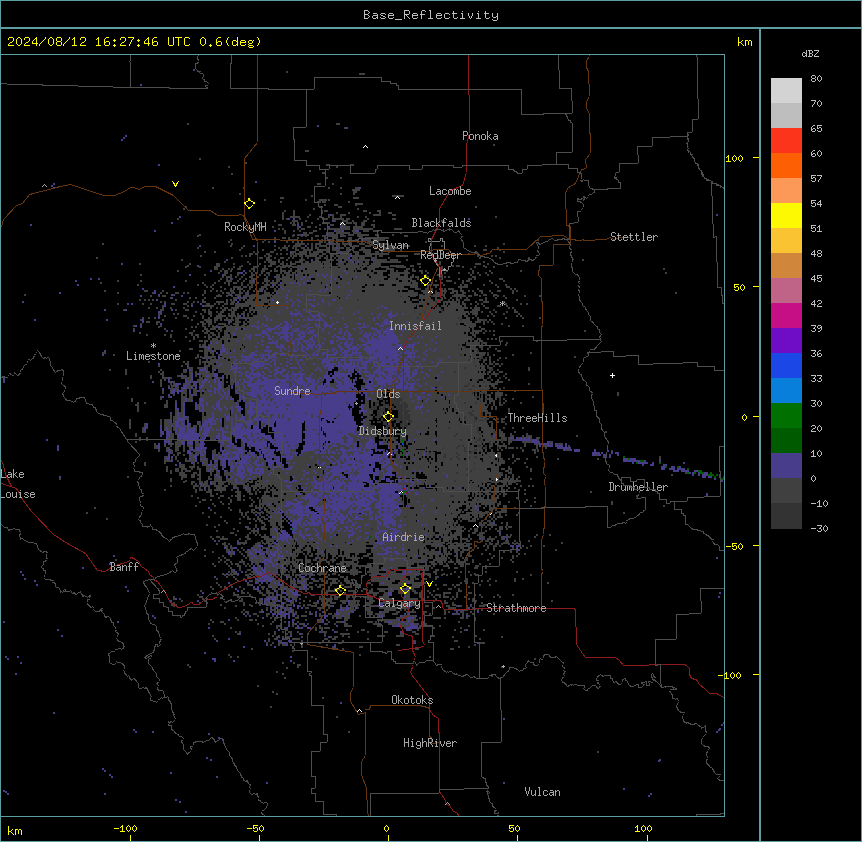The image size is (862, 842).
Task: Click the Ponoka city label
Action: 480,136
